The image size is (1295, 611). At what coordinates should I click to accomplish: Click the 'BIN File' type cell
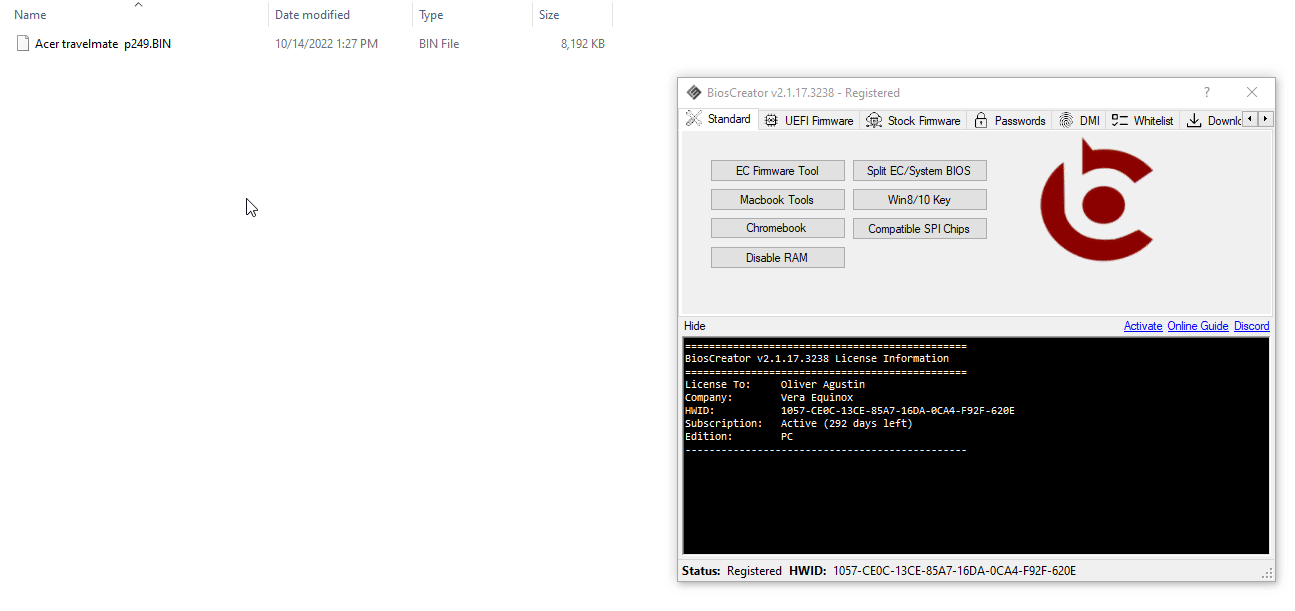pos(439,44)
